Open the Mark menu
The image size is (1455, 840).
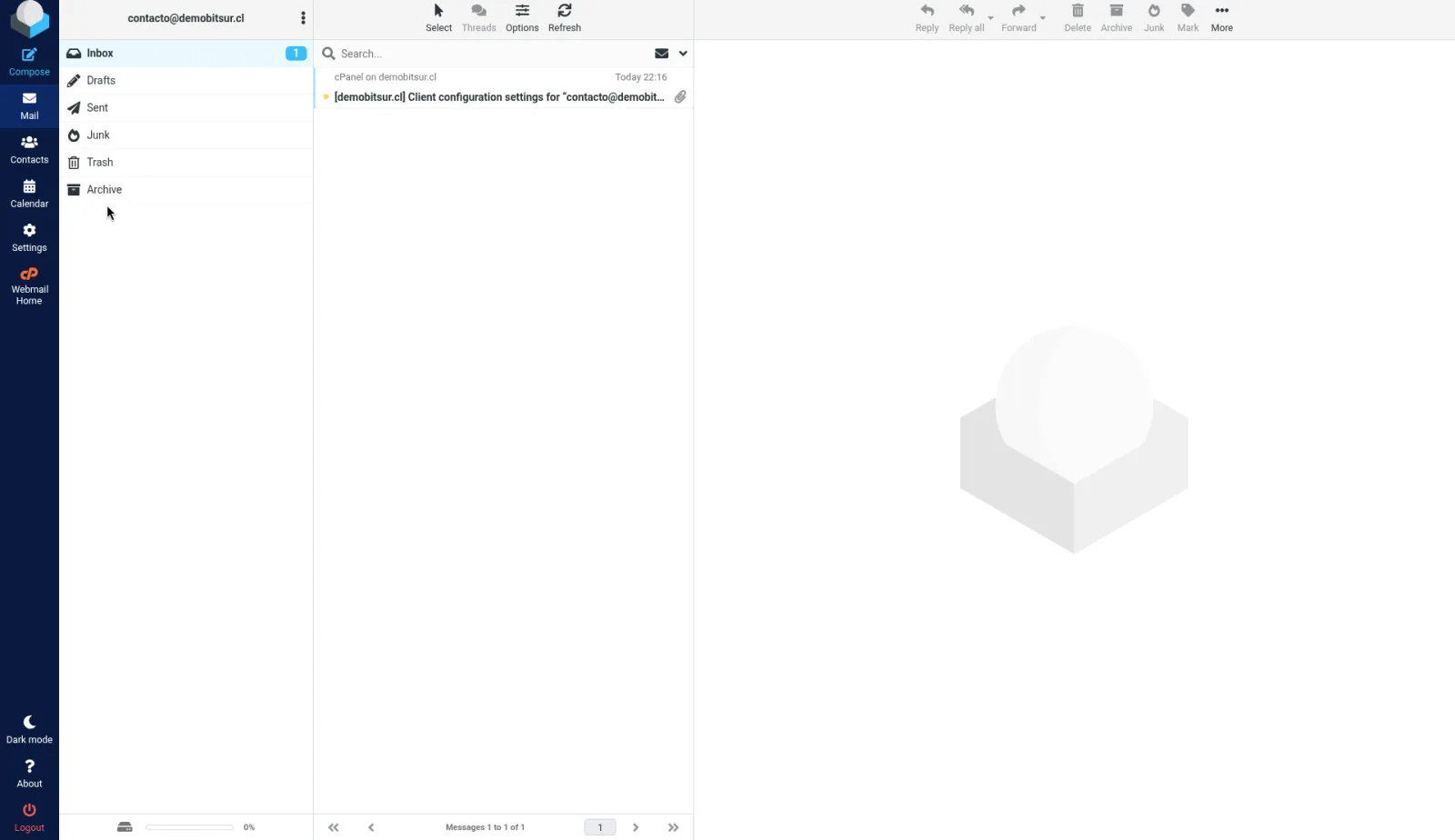click(1188, 18)
